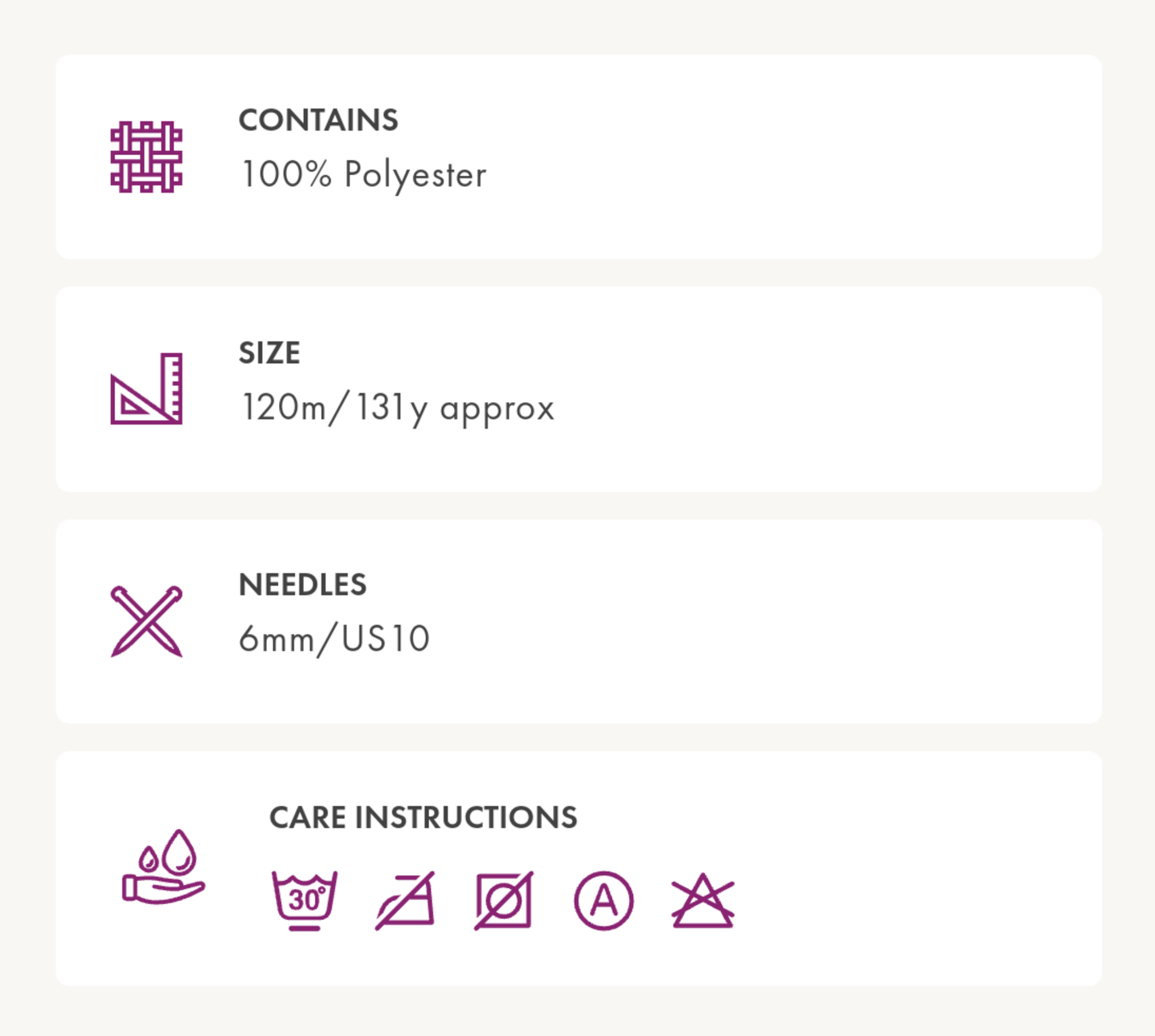This screenshot has width=1155, height=1036.
Task: Click the do not tumble dry symbol
Action: point(504,901)
